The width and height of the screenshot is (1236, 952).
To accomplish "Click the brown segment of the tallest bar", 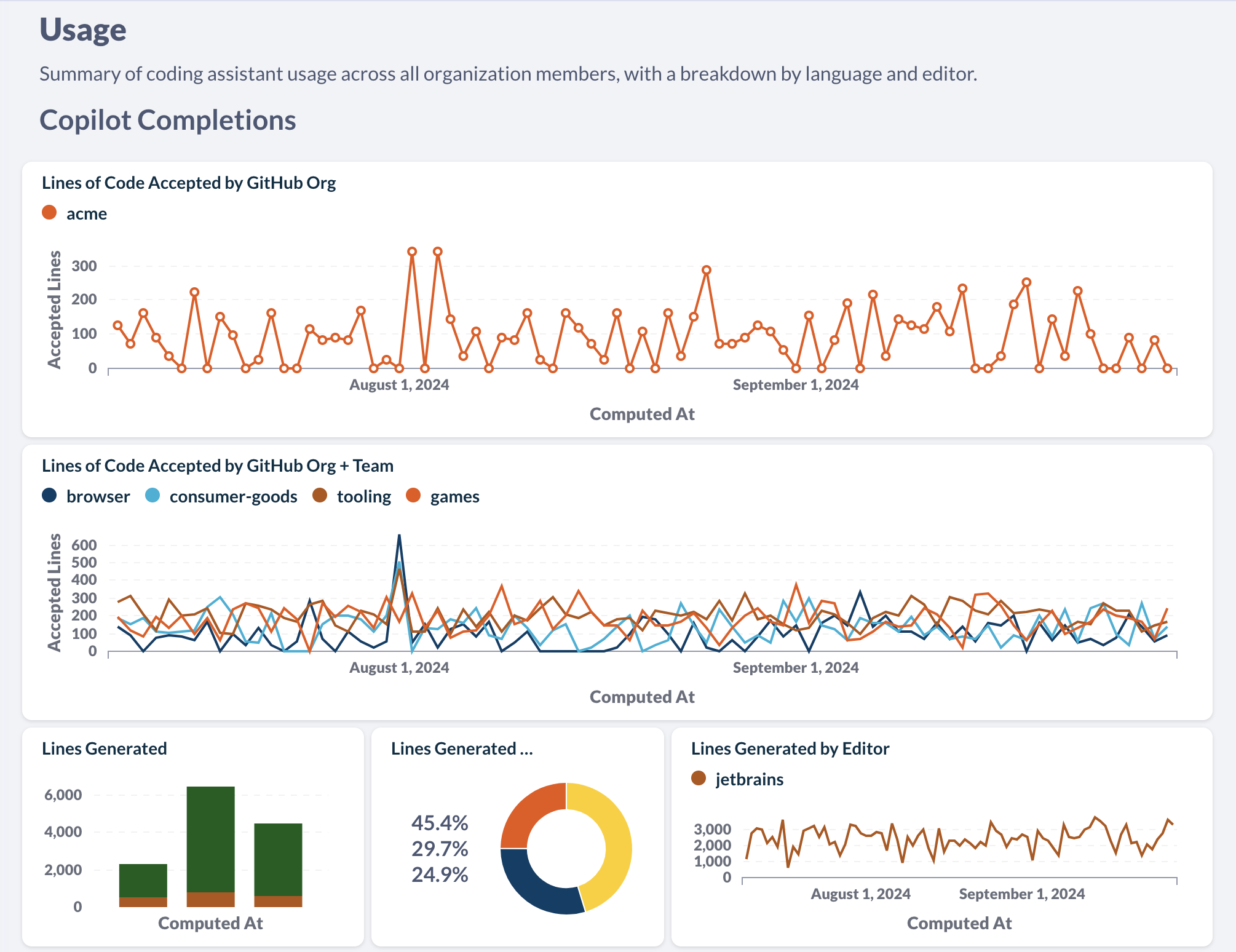I will click(x=211, y=899).
